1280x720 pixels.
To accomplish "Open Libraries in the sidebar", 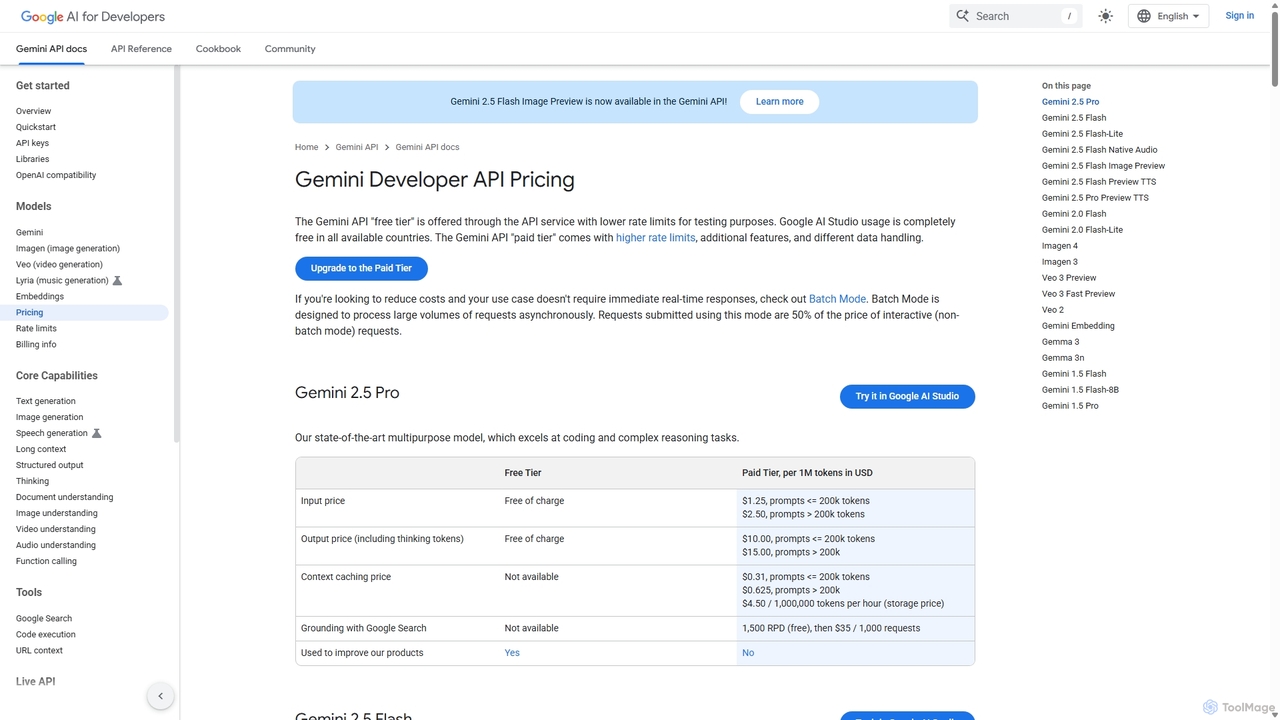I will pos(32,159).
